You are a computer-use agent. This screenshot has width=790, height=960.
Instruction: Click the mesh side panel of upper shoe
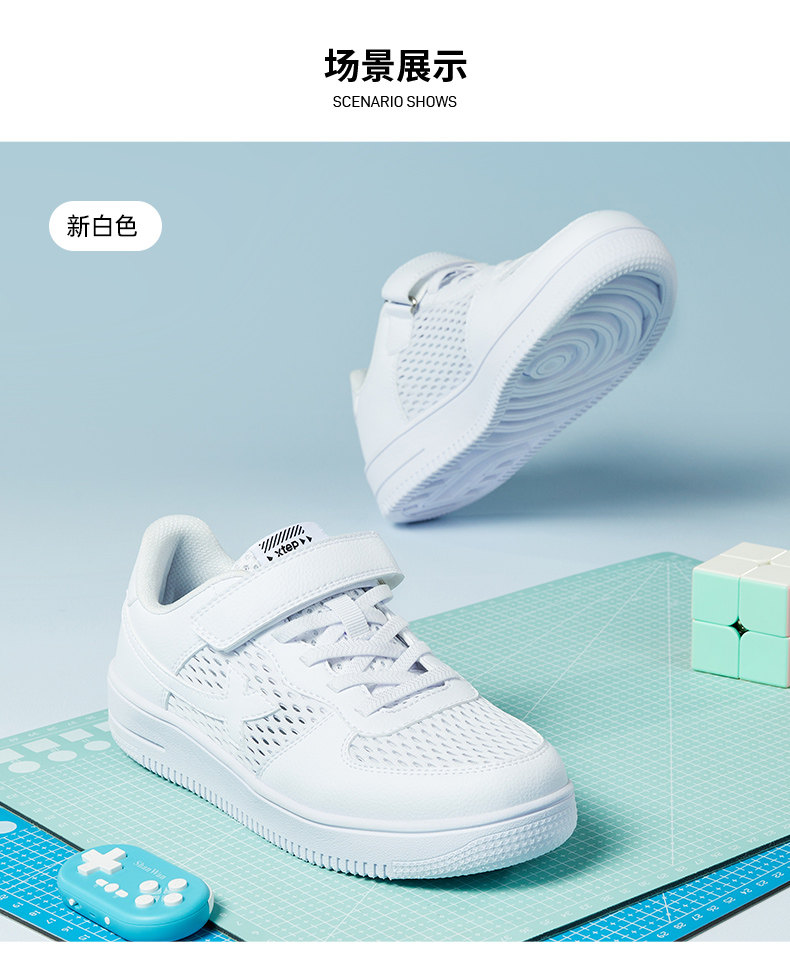click(434, 355)
